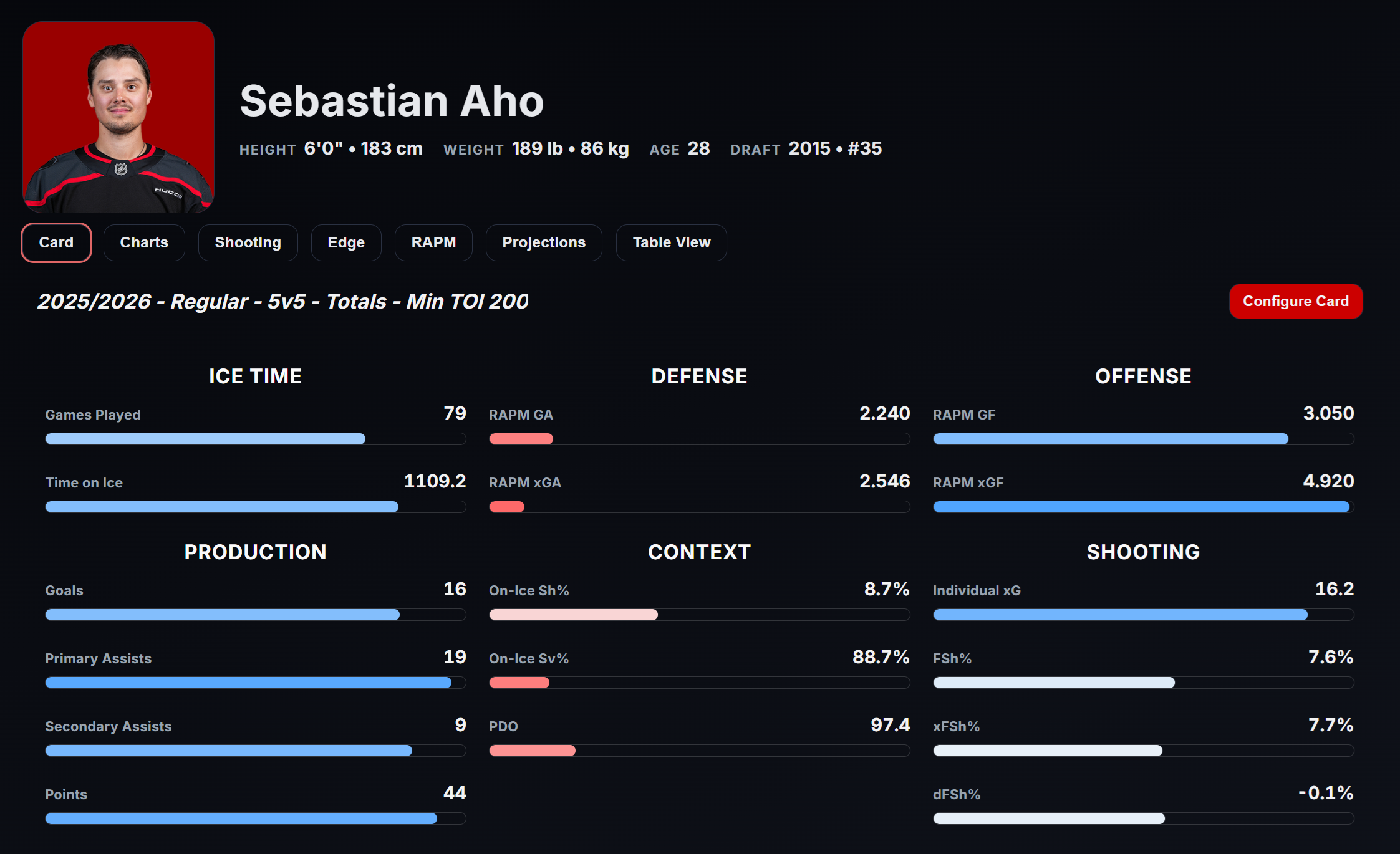
Task: Click the season filter heading text
Action: (282, 302)
